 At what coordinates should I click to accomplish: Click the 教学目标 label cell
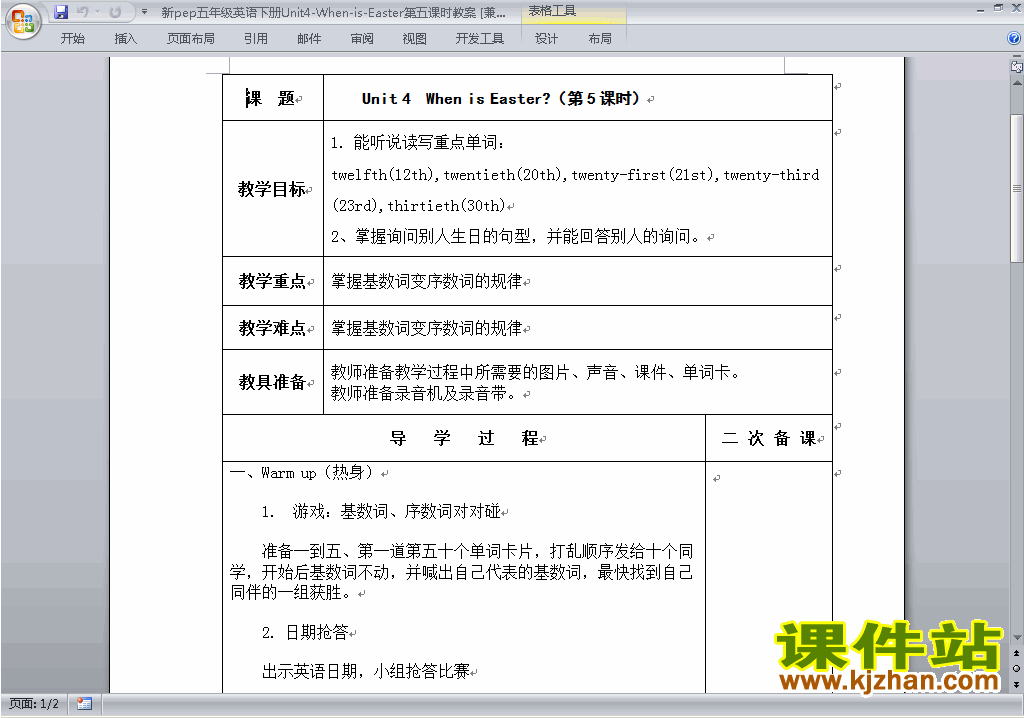pyautogui.click(x=273, y=189)
